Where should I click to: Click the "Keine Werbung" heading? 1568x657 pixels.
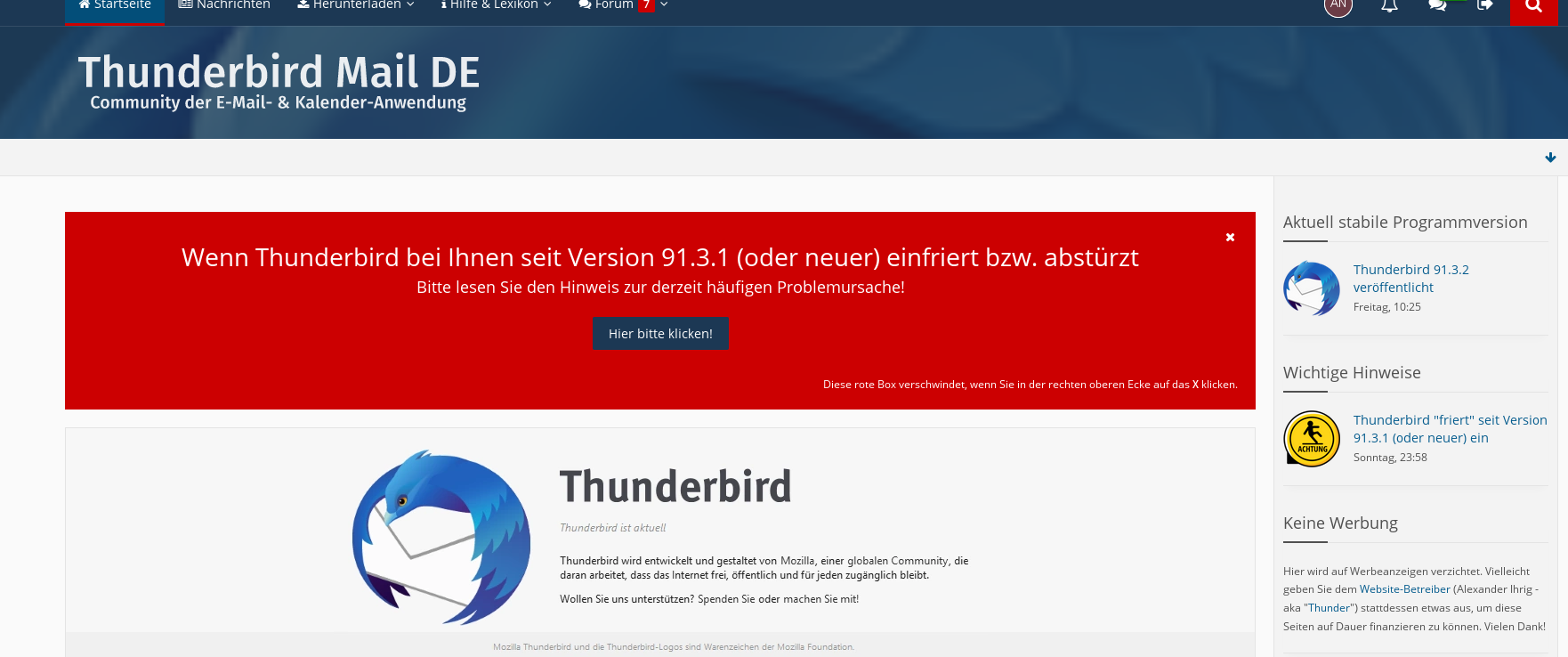pyautogui.click(x=1340, y=523)
